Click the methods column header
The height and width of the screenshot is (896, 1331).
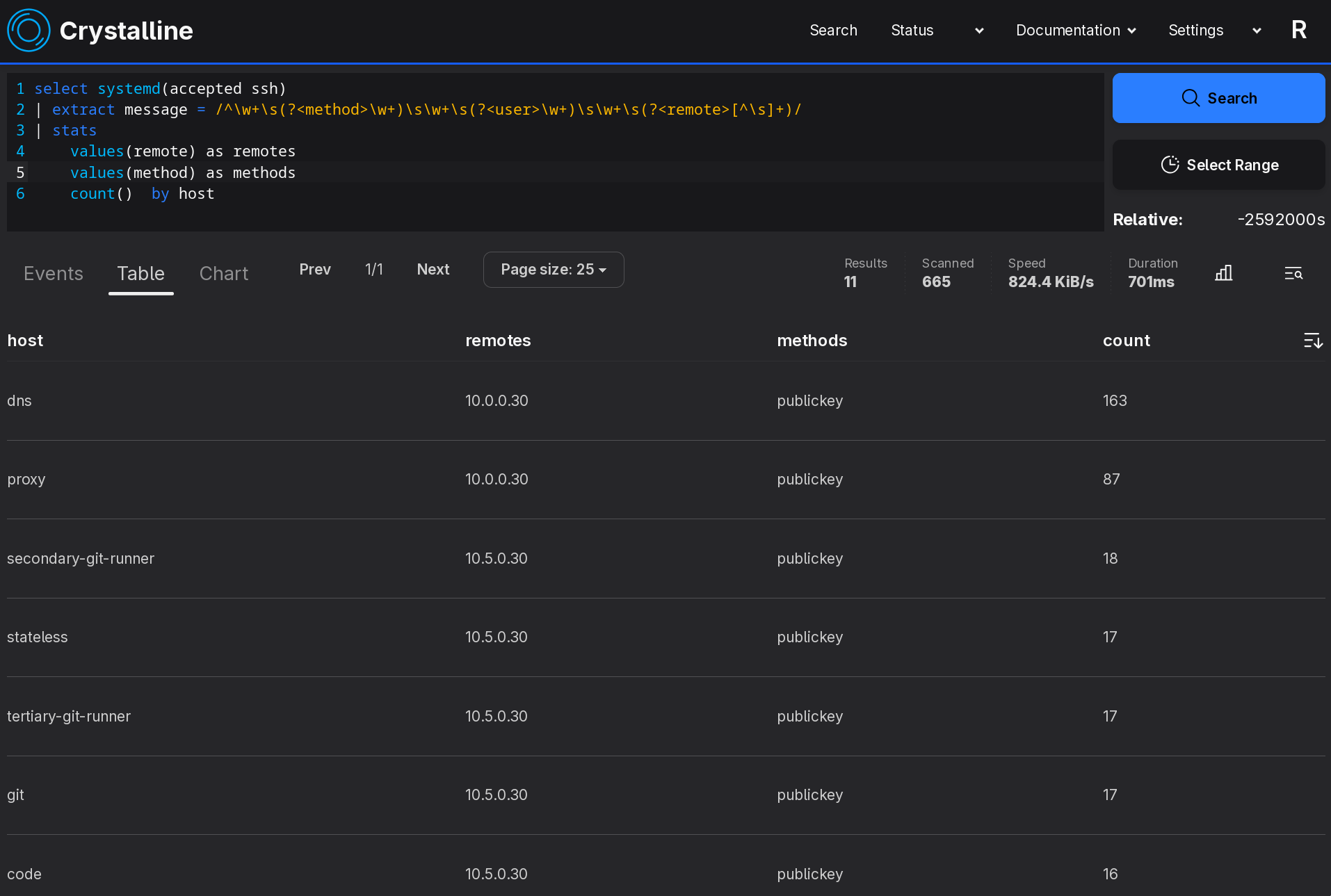[x=812, y=341]
